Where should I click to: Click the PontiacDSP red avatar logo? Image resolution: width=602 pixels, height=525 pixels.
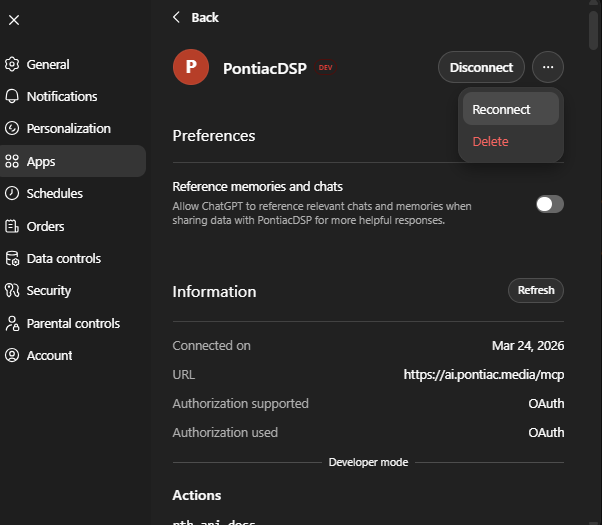point(191,67)
